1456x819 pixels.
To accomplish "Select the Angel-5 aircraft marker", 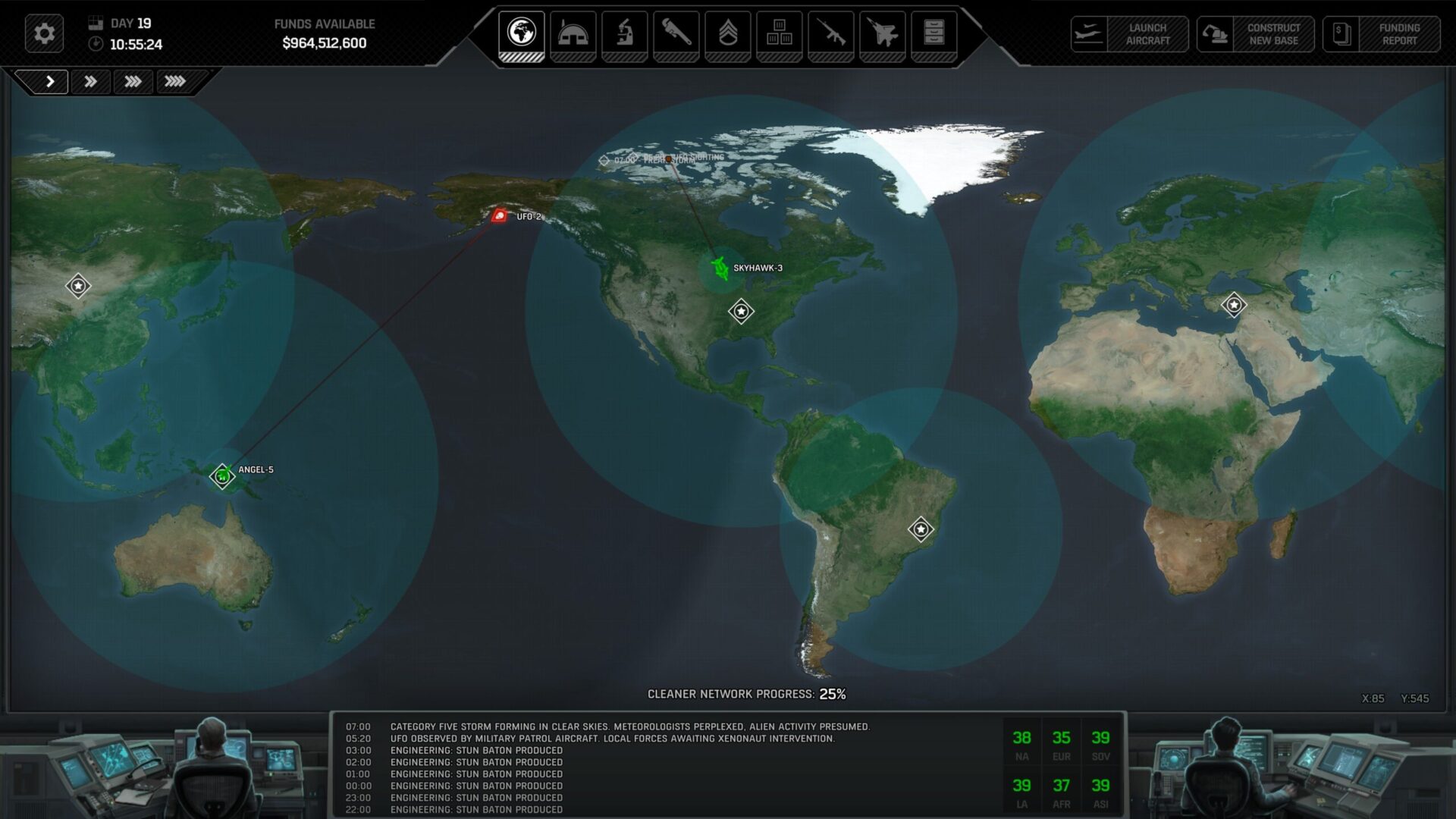I will 222,475.
